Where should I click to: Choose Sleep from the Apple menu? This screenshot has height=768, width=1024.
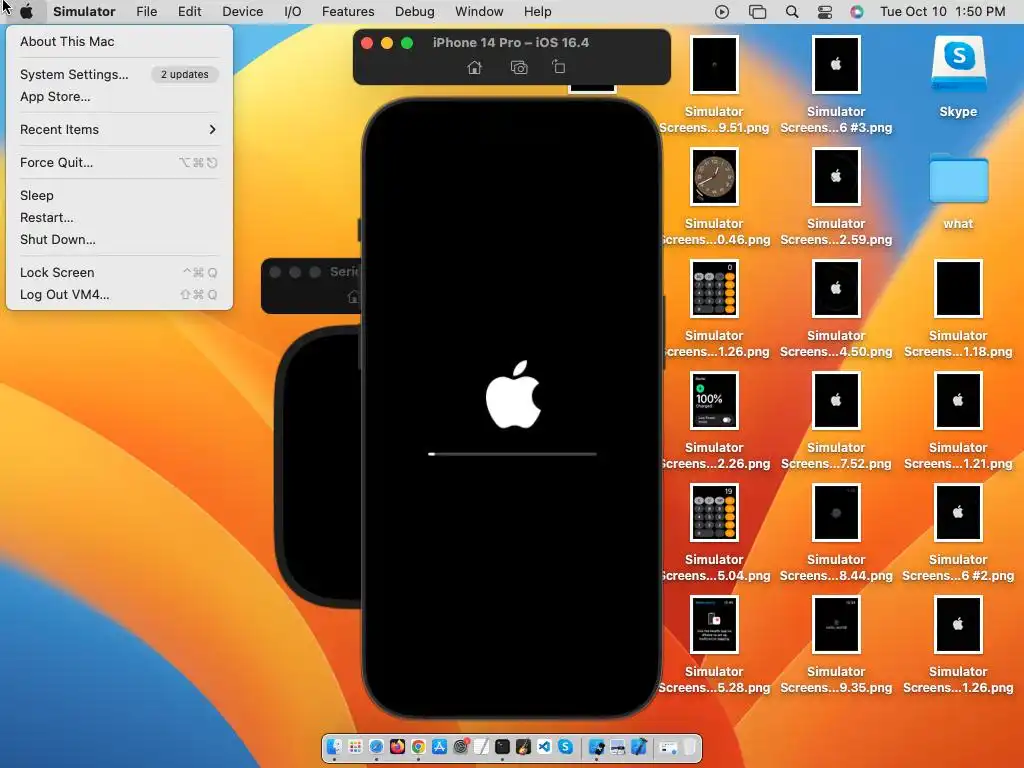118,195
